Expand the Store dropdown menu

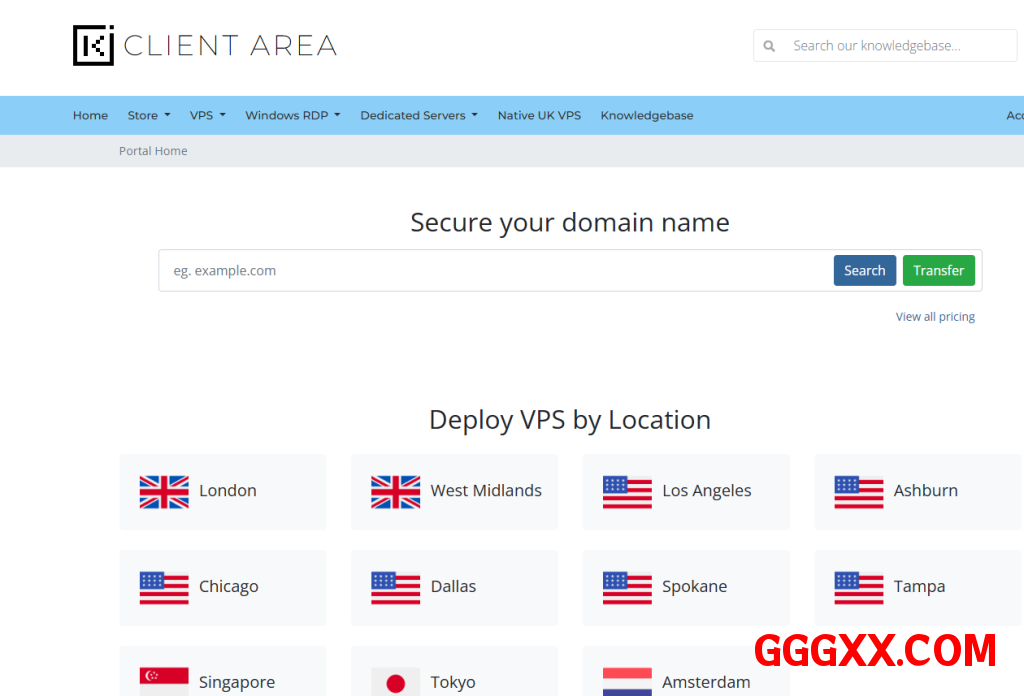148,116
